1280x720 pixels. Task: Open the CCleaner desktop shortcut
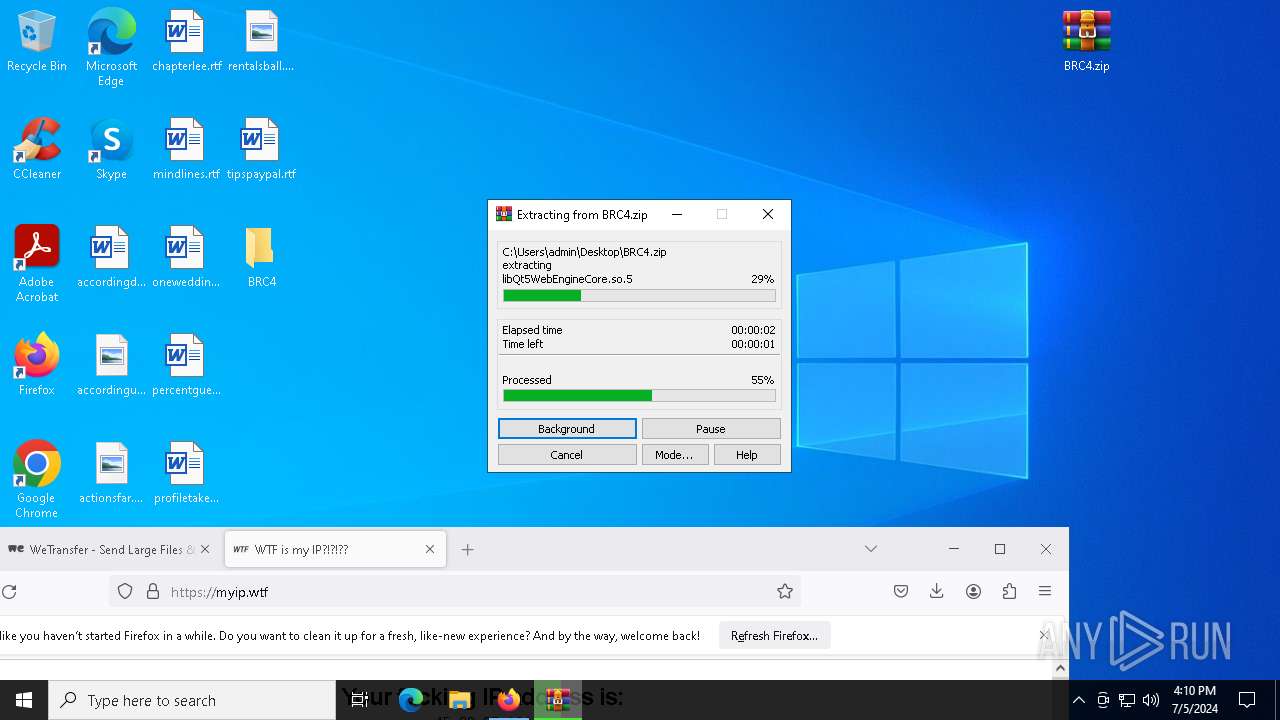[x=37, y=150]
